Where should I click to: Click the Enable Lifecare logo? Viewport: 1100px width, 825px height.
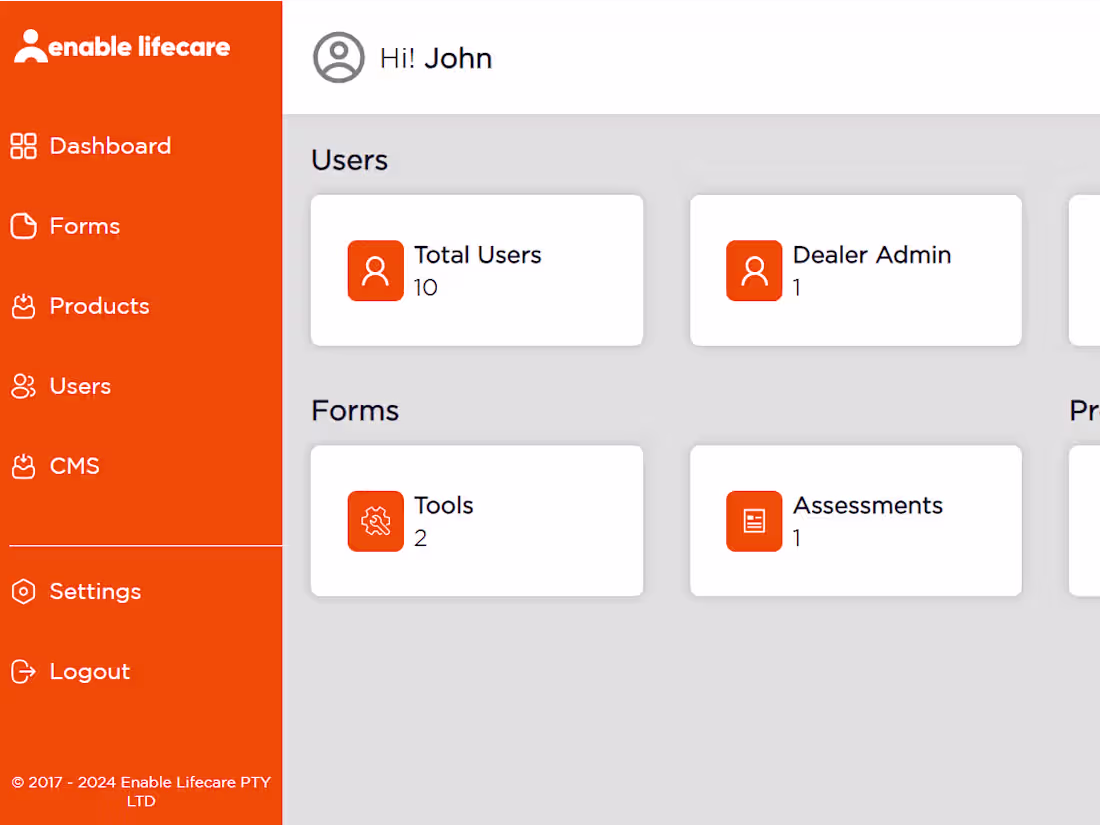tap(122, 46)
